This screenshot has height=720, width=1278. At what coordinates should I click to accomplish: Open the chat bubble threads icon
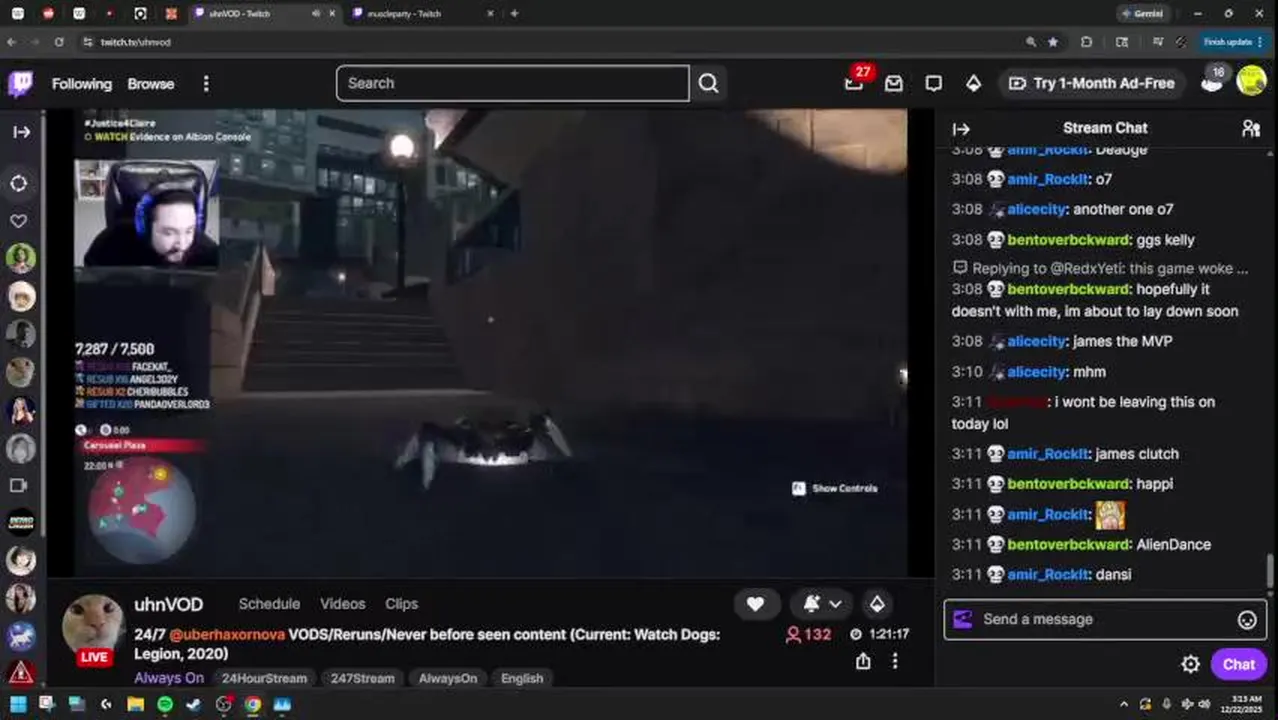click(x=933, y=84)
